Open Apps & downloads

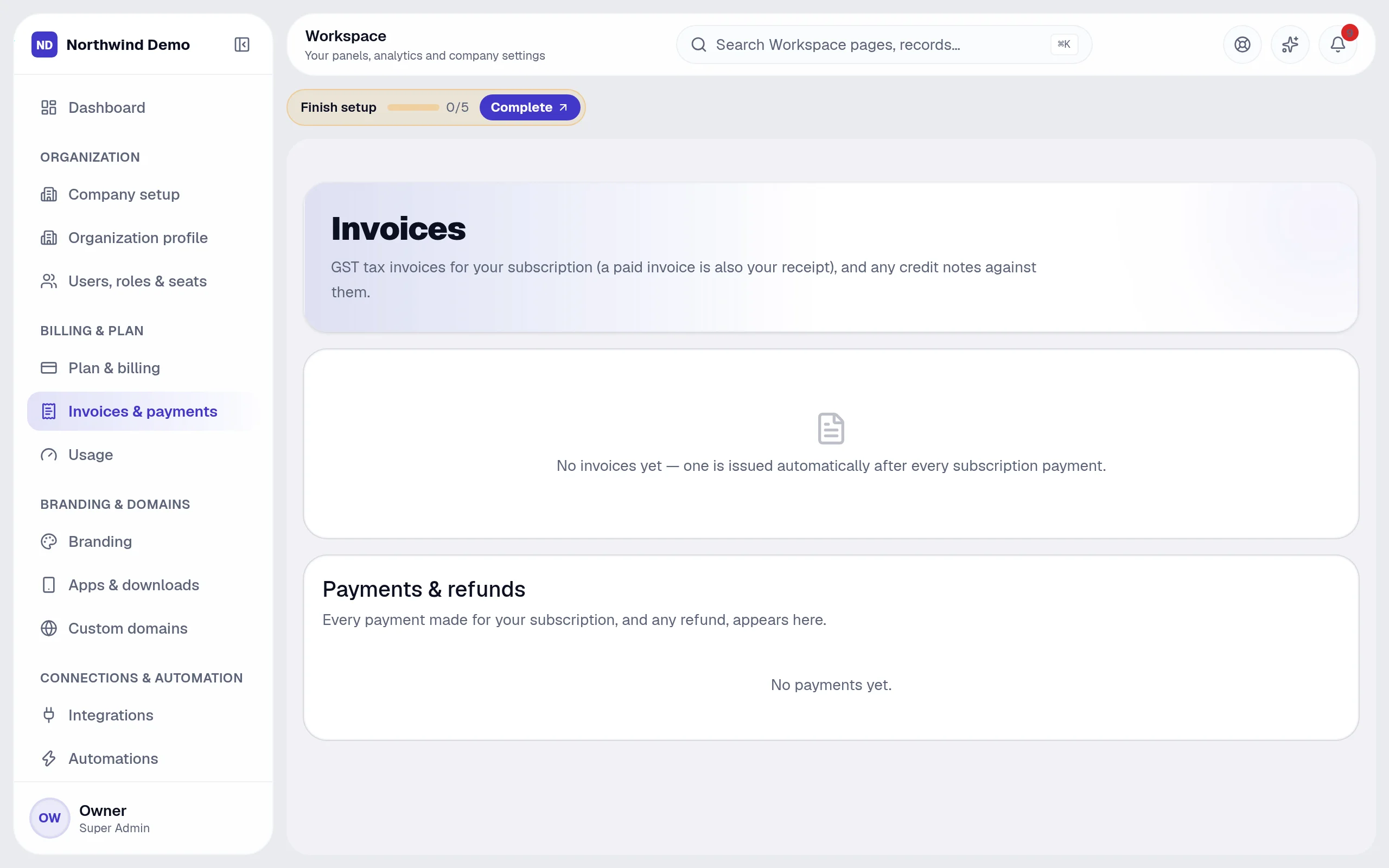[143, 585]
